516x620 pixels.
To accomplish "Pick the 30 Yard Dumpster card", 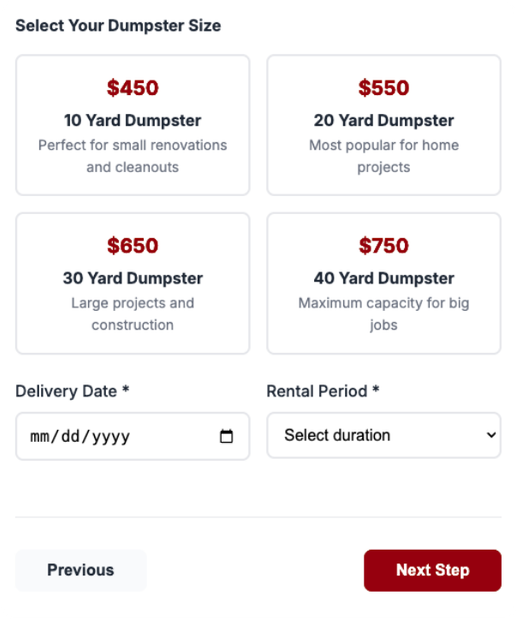I will pos(132,283).
